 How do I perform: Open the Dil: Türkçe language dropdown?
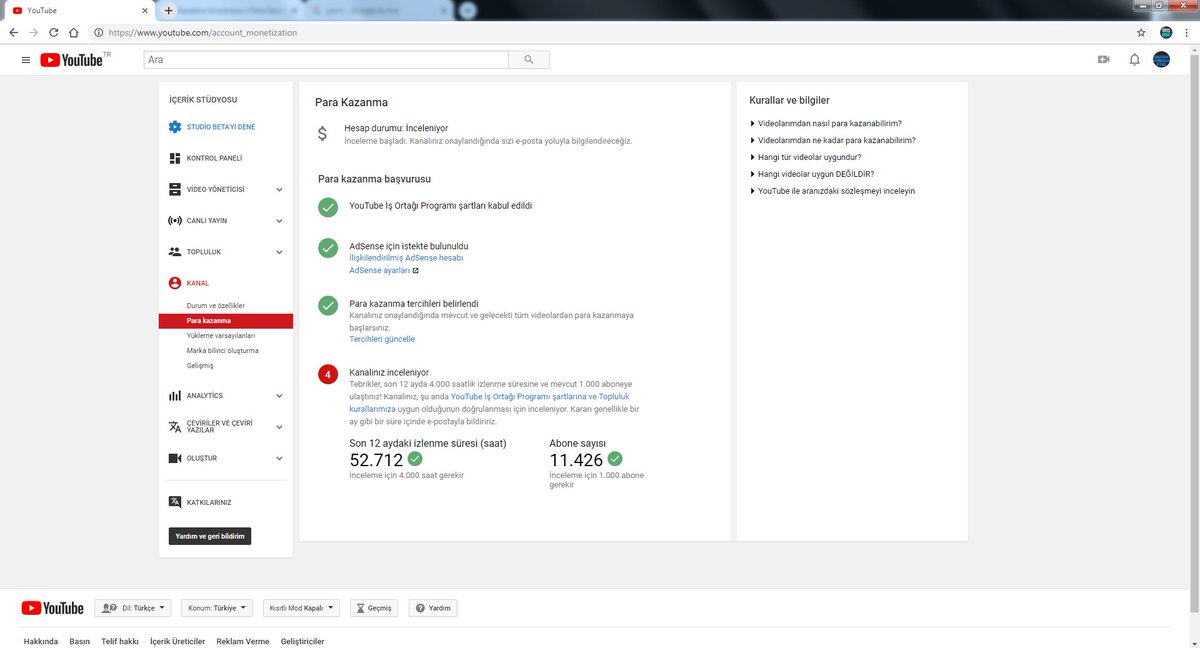(133, 608)
